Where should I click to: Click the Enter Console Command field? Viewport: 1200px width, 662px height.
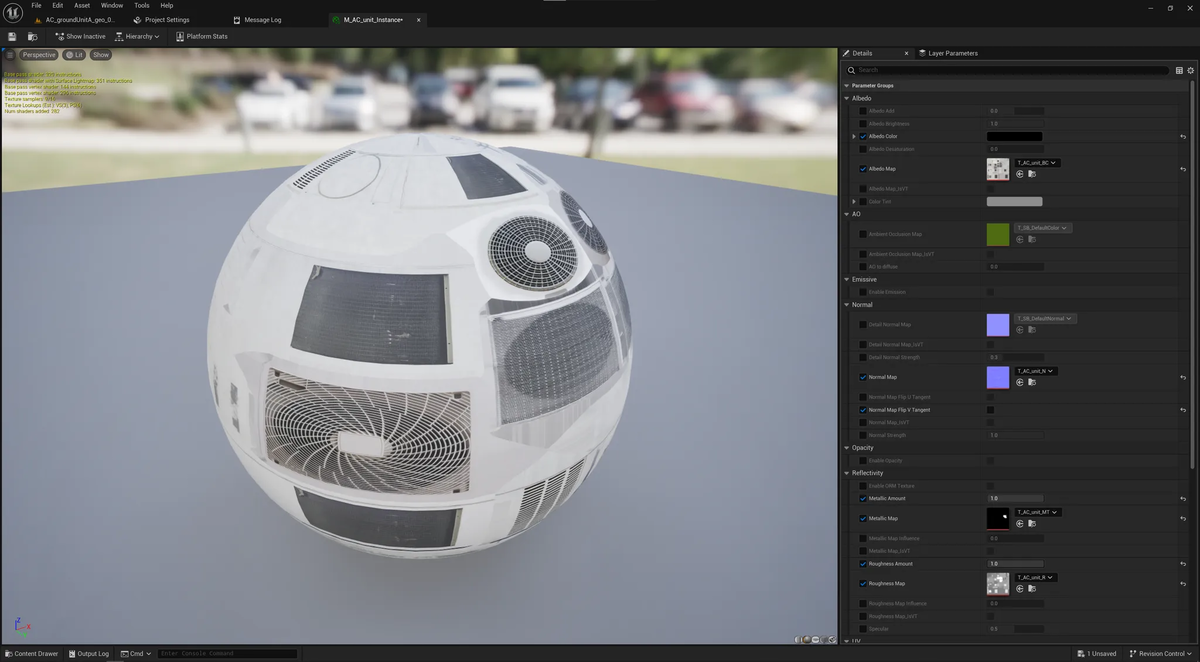point(227,654)
